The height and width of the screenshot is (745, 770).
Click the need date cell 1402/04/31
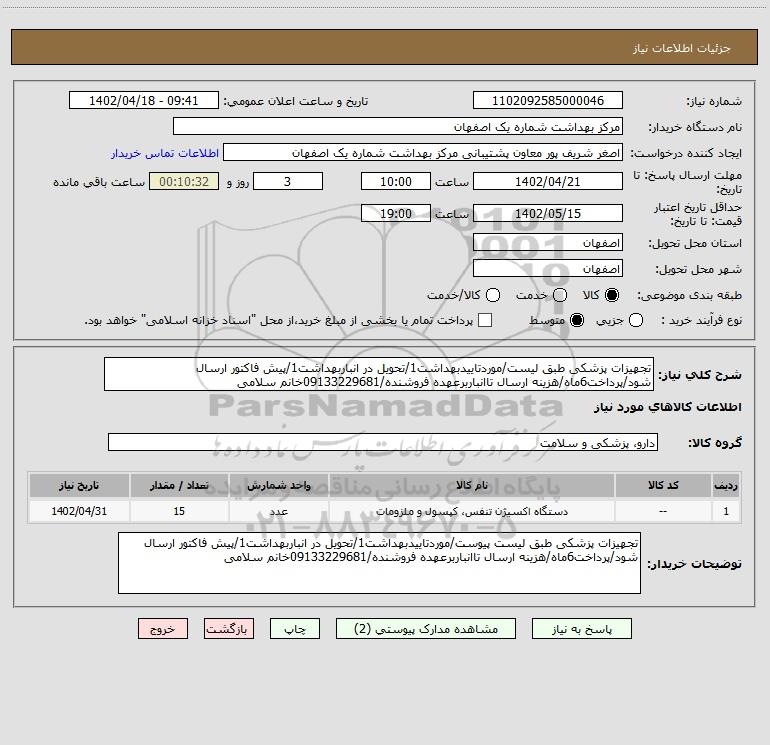pos(79,511)
